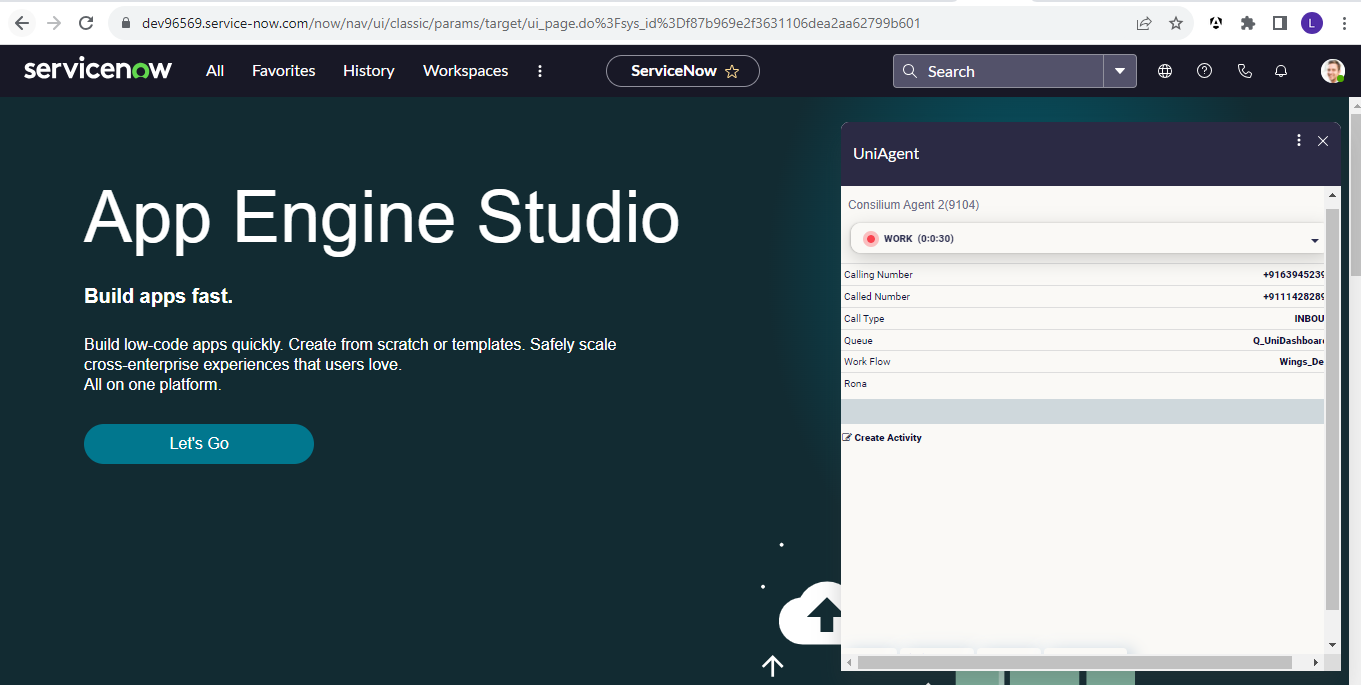1361x685 pixels.
Task: Click the share this page icon
Action: 1144,23
